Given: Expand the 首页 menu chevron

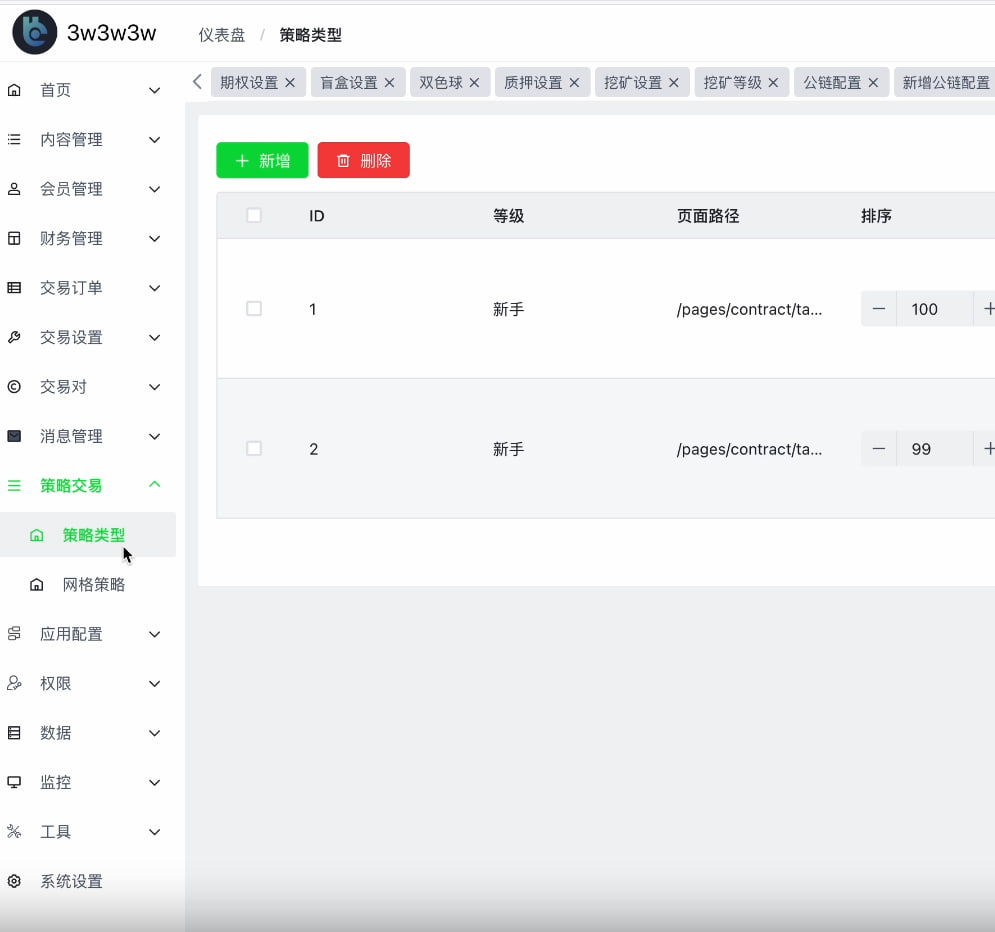Looking at the screenshot, I should [154, 90].
